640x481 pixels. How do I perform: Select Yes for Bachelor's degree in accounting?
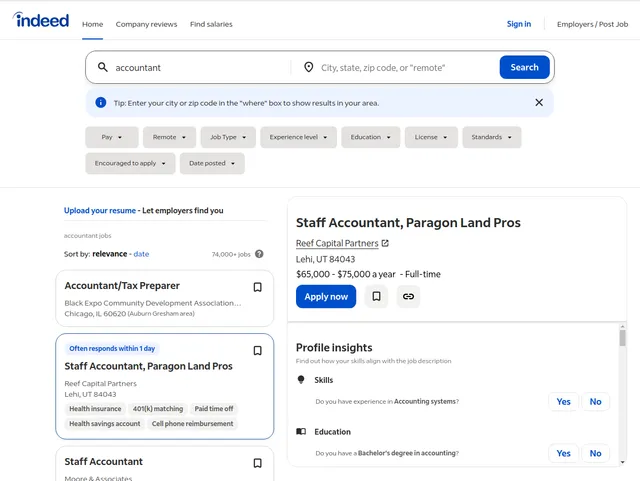[563, 453]
